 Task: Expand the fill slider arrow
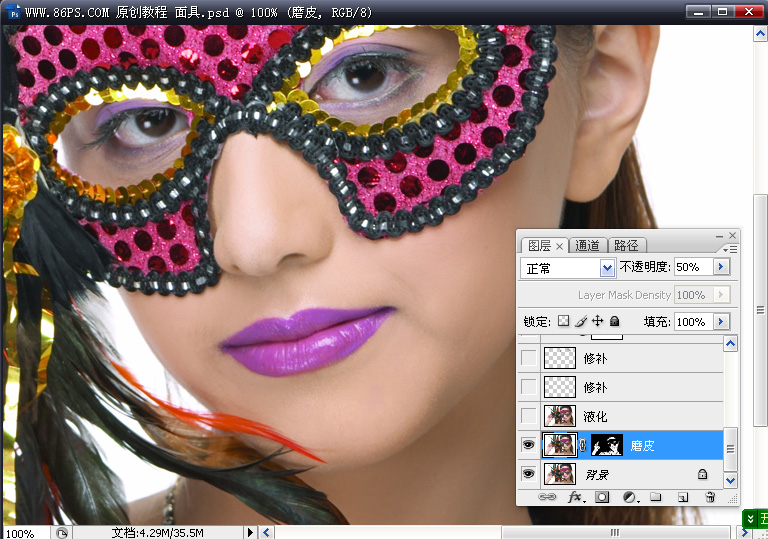(x=721, y=322)
